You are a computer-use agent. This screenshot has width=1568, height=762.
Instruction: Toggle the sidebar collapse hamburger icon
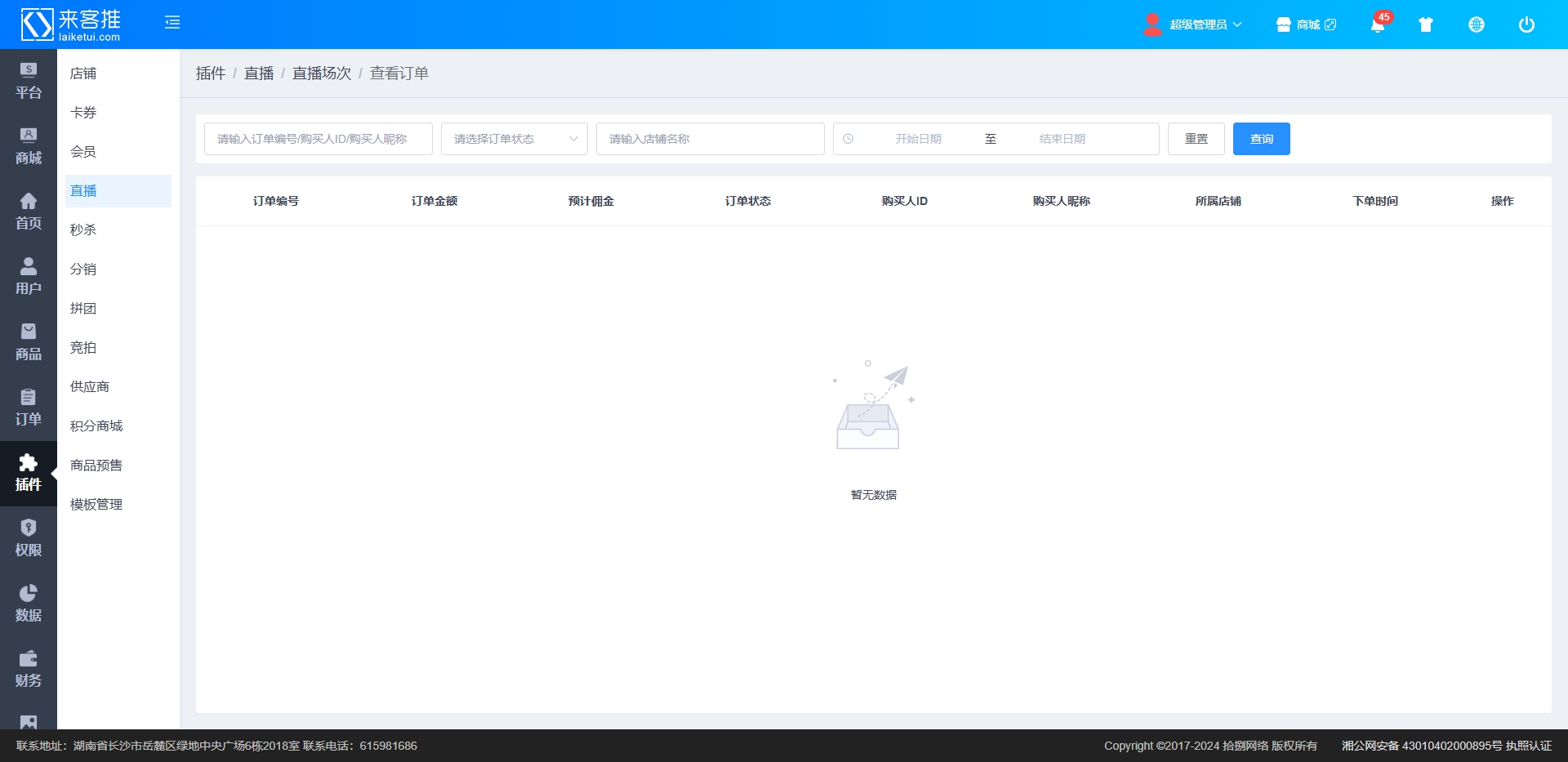pos(172,23)
